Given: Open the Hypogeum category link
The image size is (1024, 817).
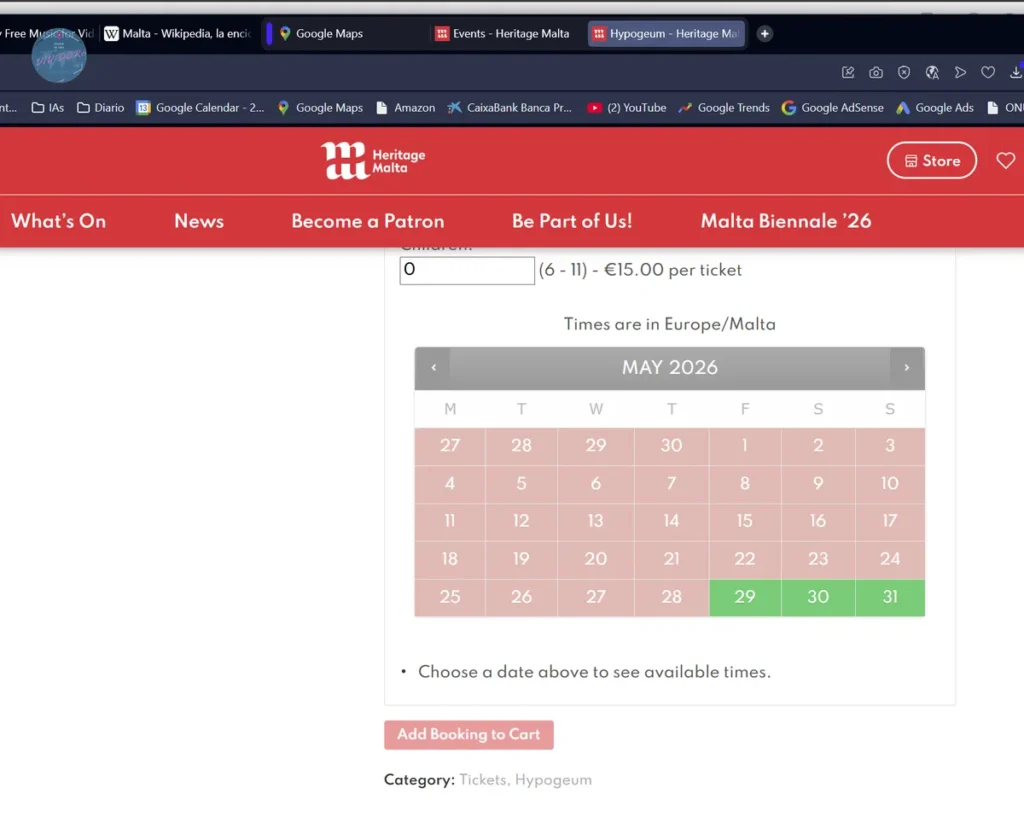Looking at the screenshot, I should pos(553,780).
